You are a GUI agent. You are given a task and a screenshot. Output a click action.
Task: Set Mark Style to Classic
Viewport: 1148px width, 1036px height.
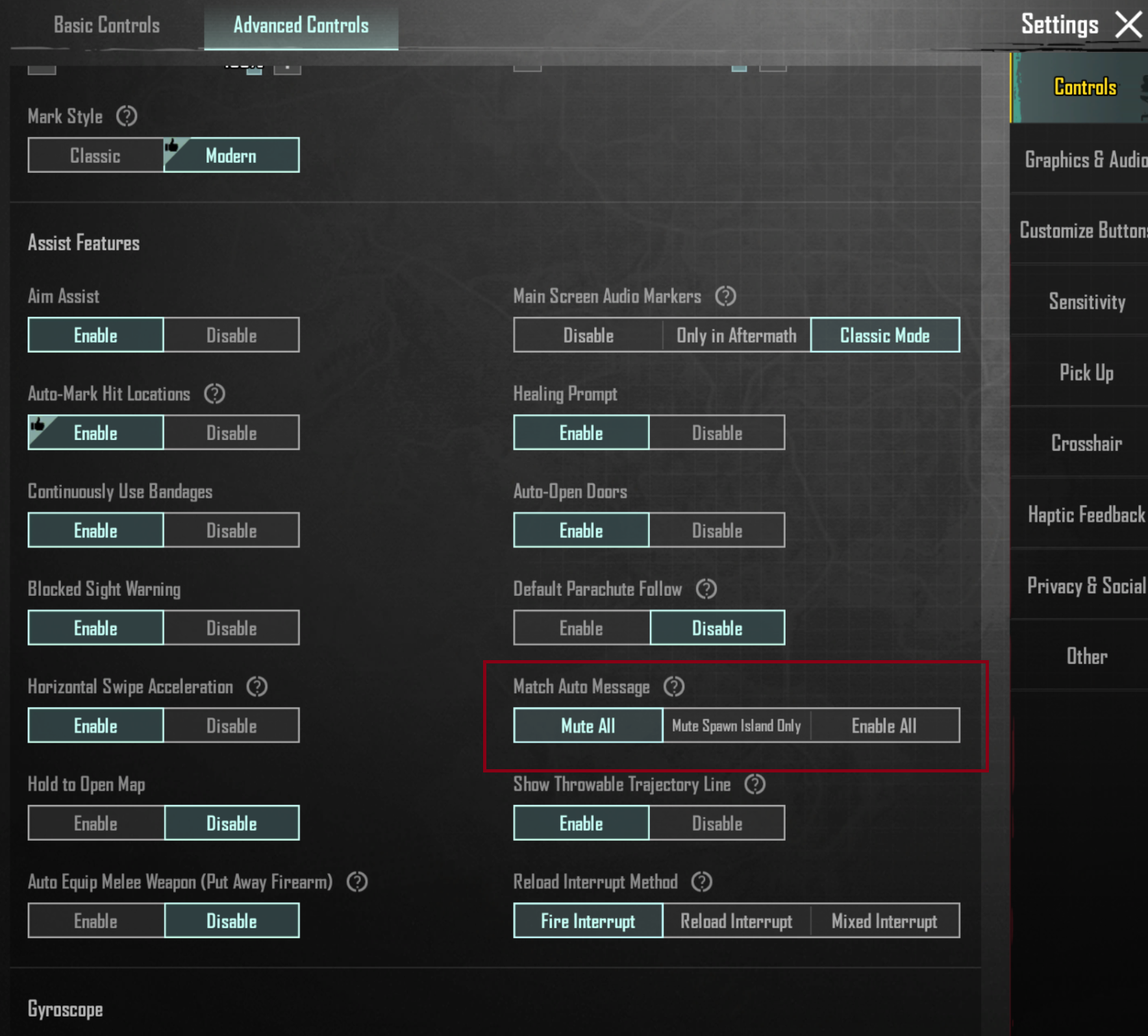click(x=95, y=155)
